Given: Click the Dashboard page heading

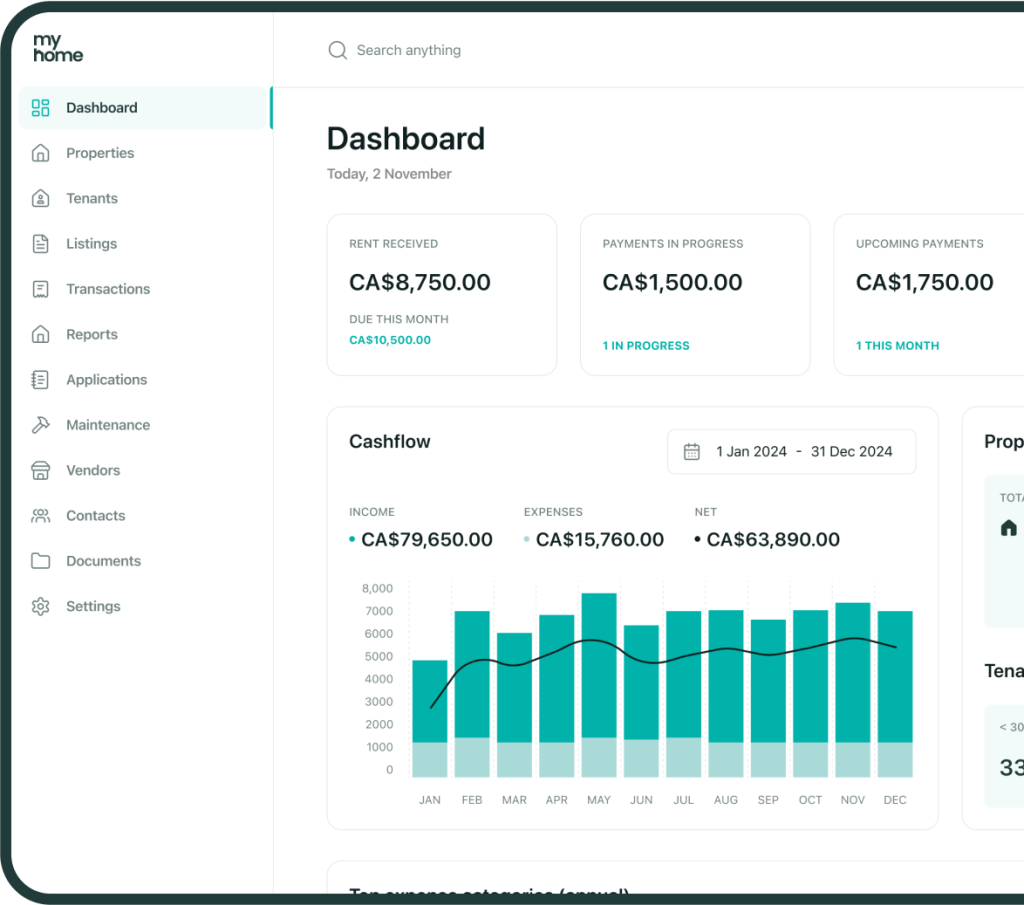Looking at the screenshot, I should (406, 139).
